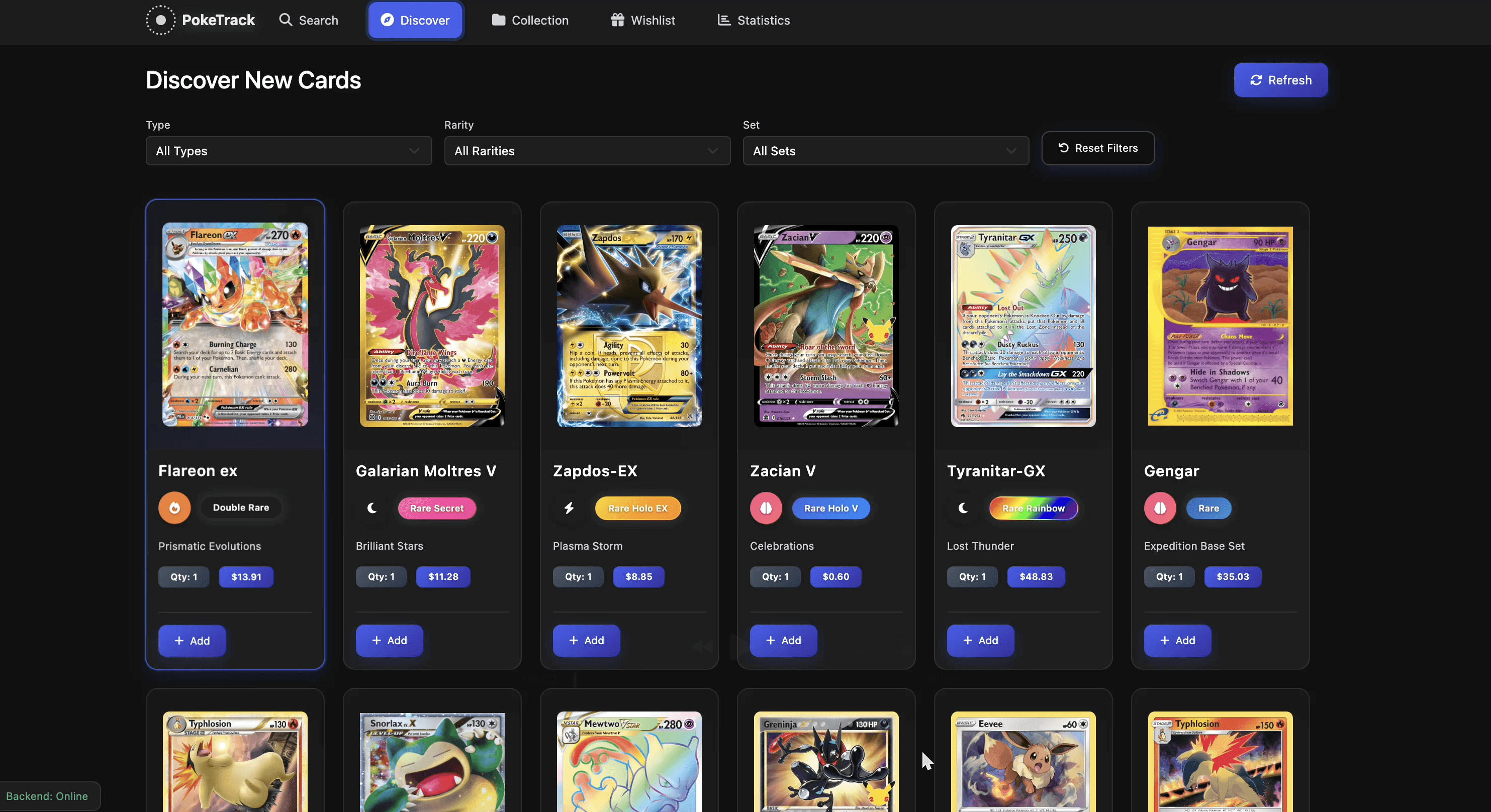Click the Gengar type icon

1160,509
